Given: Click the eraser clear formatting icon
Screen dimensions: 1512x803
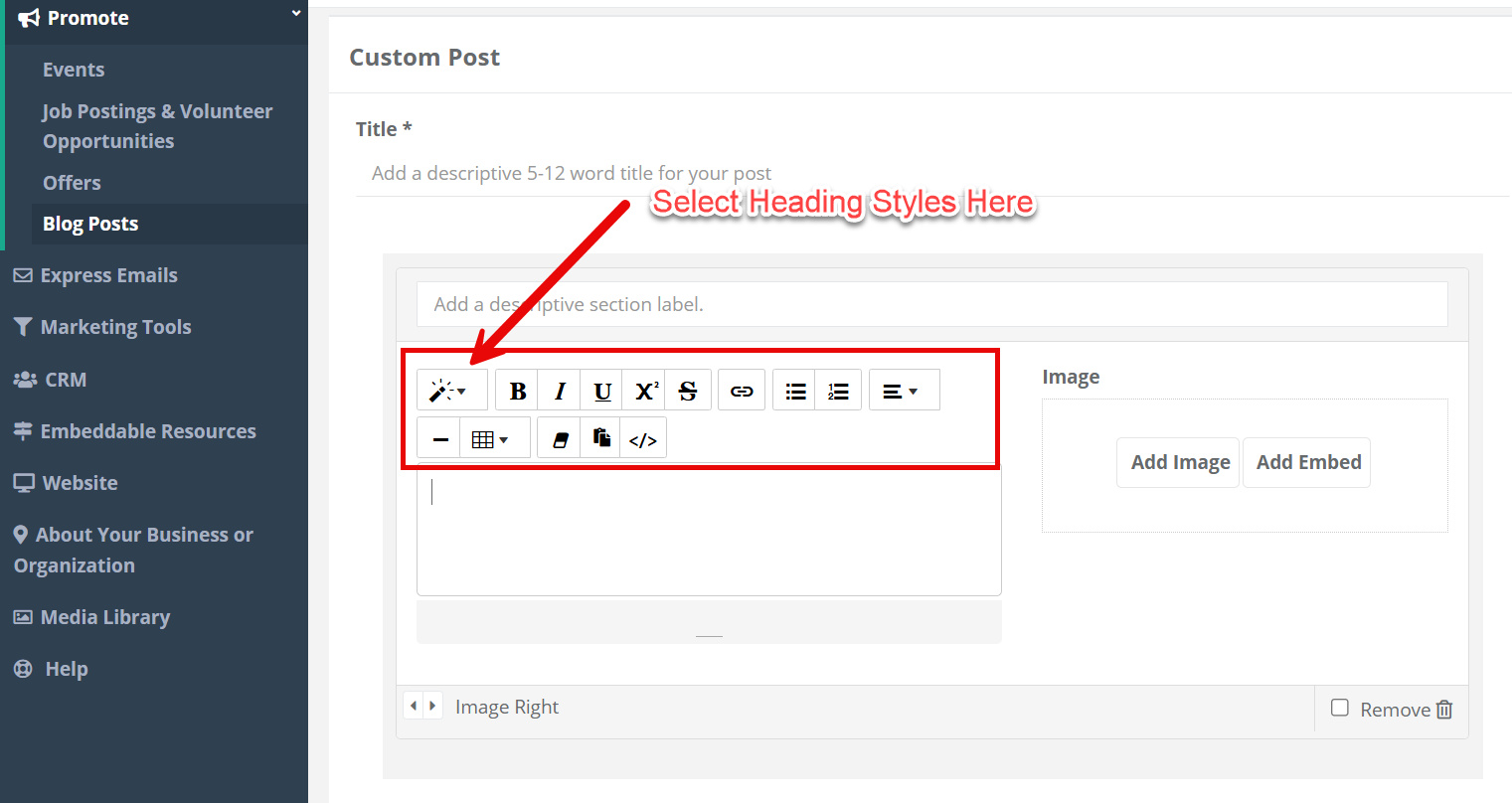Looking at the screenshot, I should [x=560, y=439].
